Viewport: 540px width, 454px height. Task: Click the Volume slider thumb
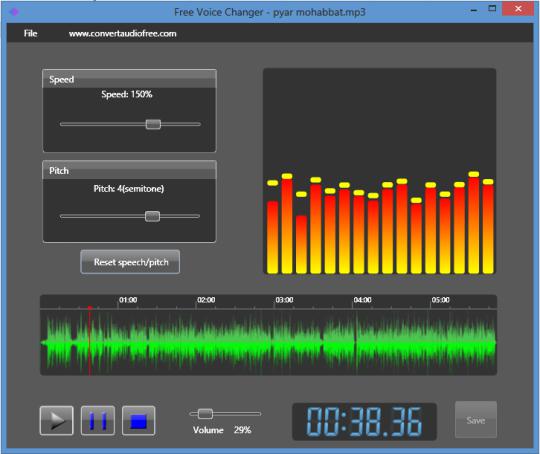(206, 414)
